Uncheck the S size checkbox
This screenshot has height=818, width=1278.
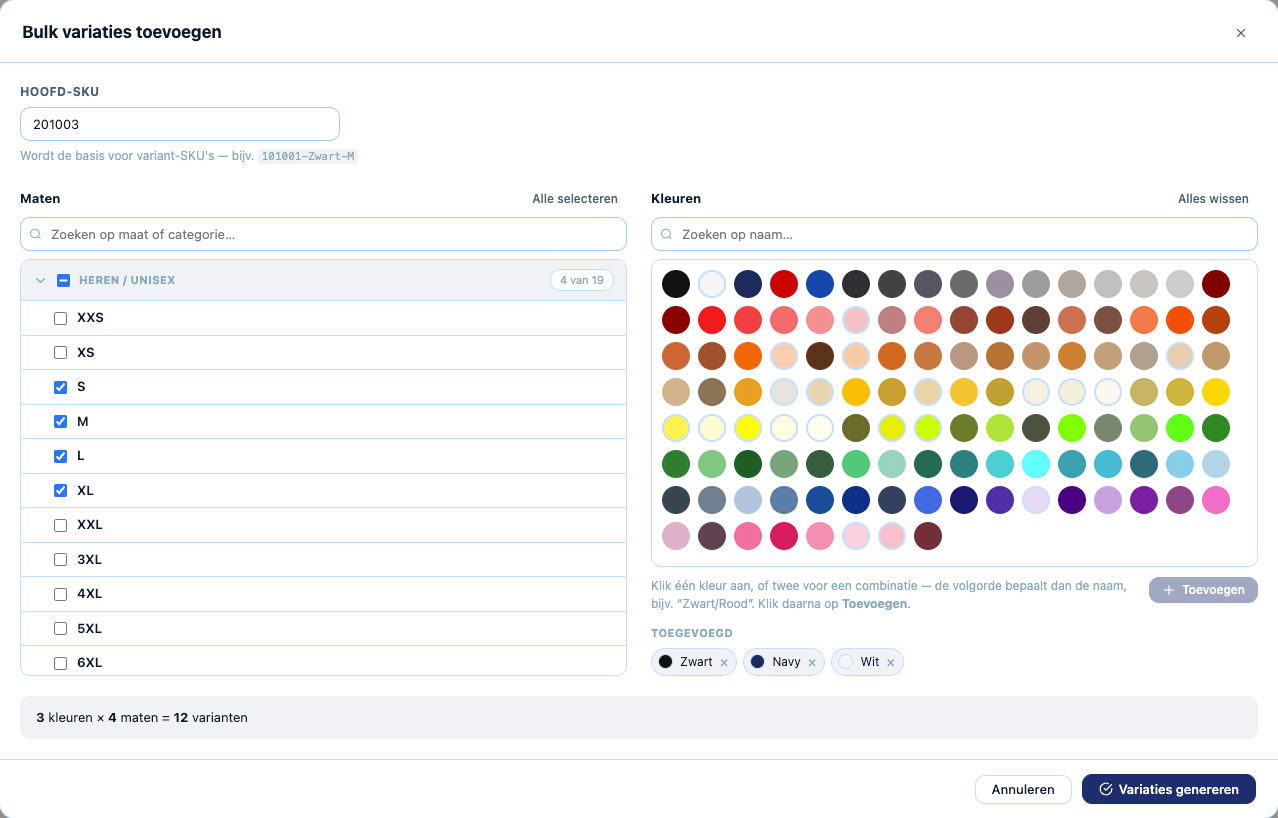[60, 387]
